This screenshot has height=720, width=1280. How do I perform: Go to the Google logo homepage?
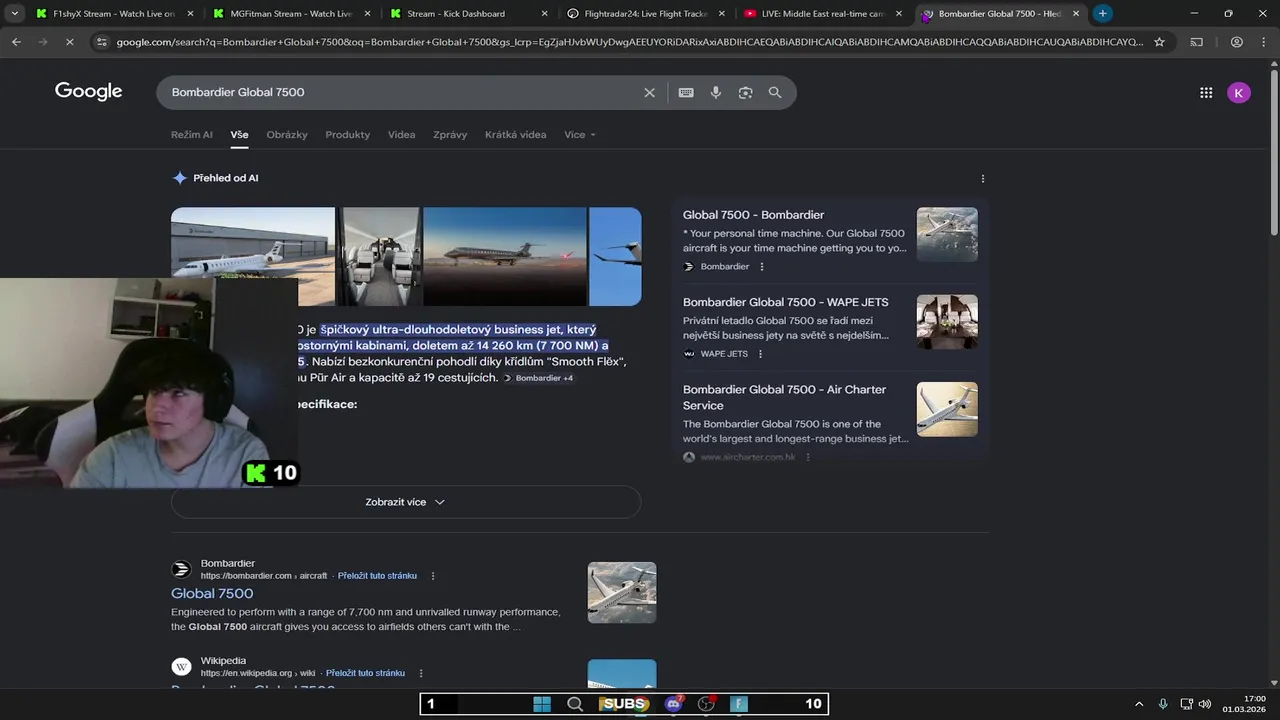coord(89,92)
